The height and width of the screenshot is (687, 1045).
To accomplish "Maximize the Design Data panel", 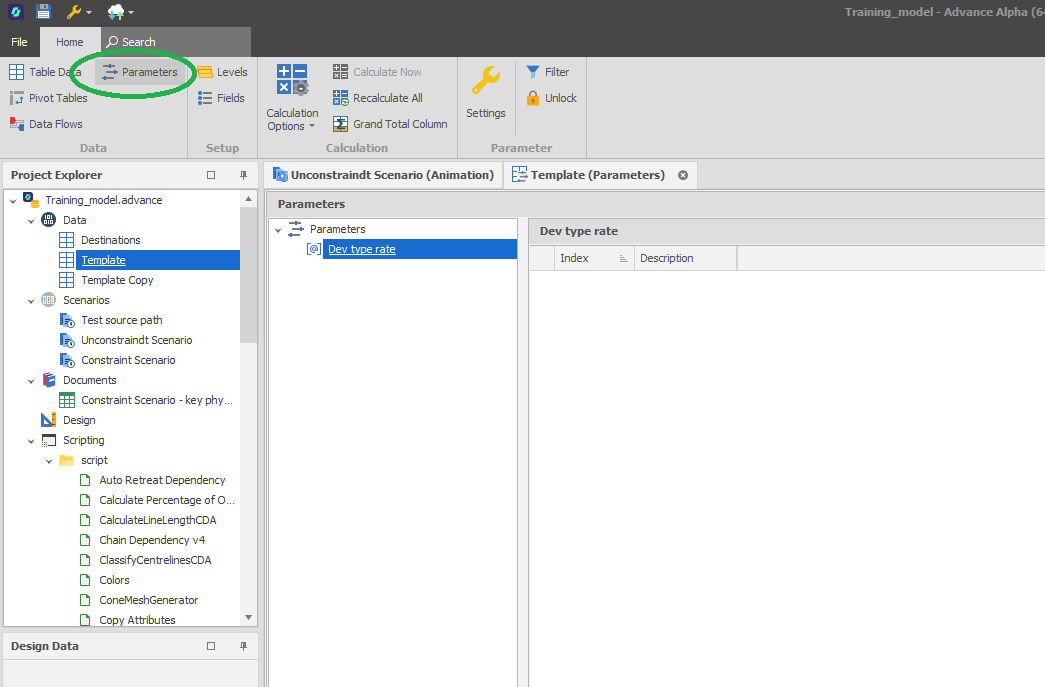I will click(x=211, y=647).
